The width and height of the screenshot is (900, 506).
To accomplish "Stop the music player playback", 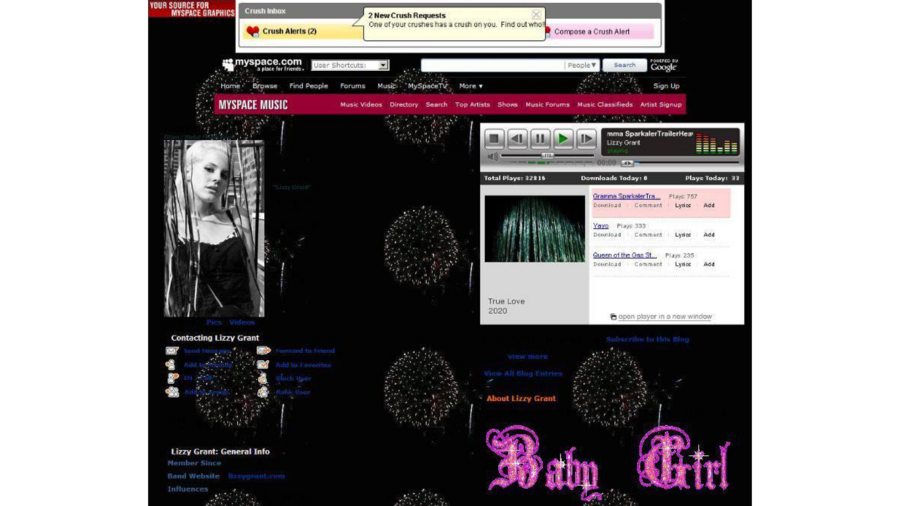I will 494,138.
